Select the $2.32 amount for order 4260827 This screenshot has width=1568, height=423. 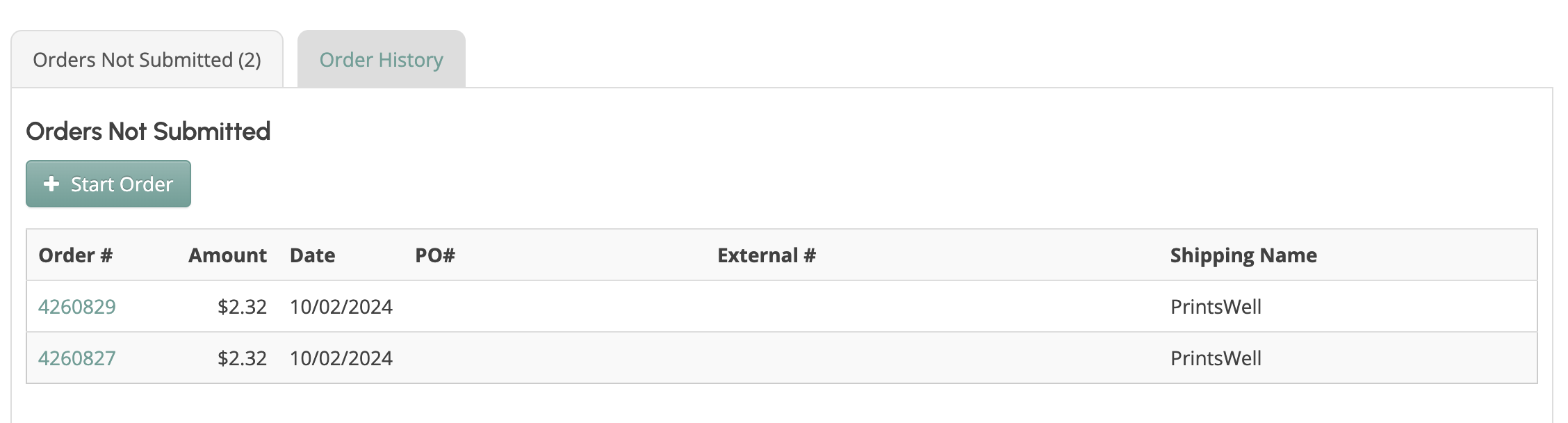pos(242,358)
